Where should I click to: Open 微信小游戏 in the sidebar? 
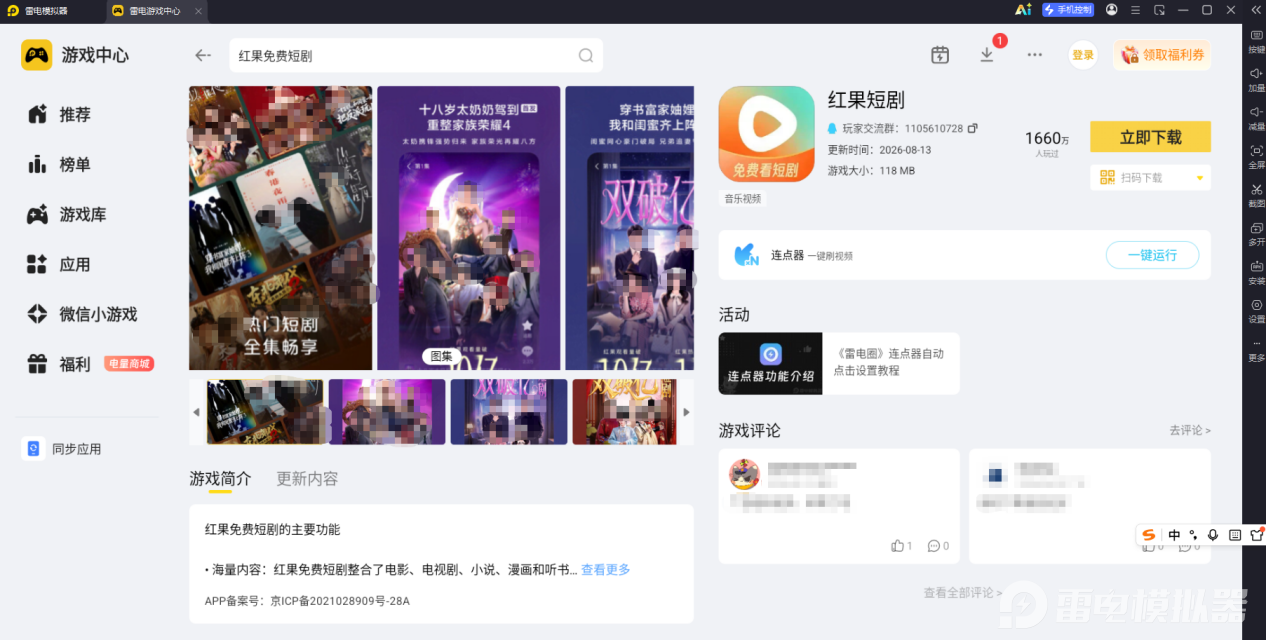[x=82, y=315]
